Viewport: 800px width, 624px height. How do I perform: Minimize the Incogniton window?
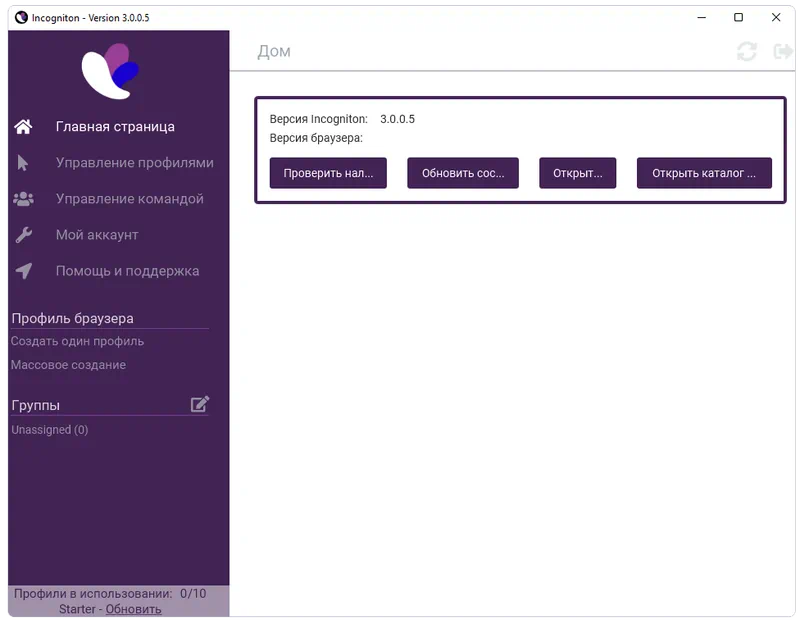[702, 18]
